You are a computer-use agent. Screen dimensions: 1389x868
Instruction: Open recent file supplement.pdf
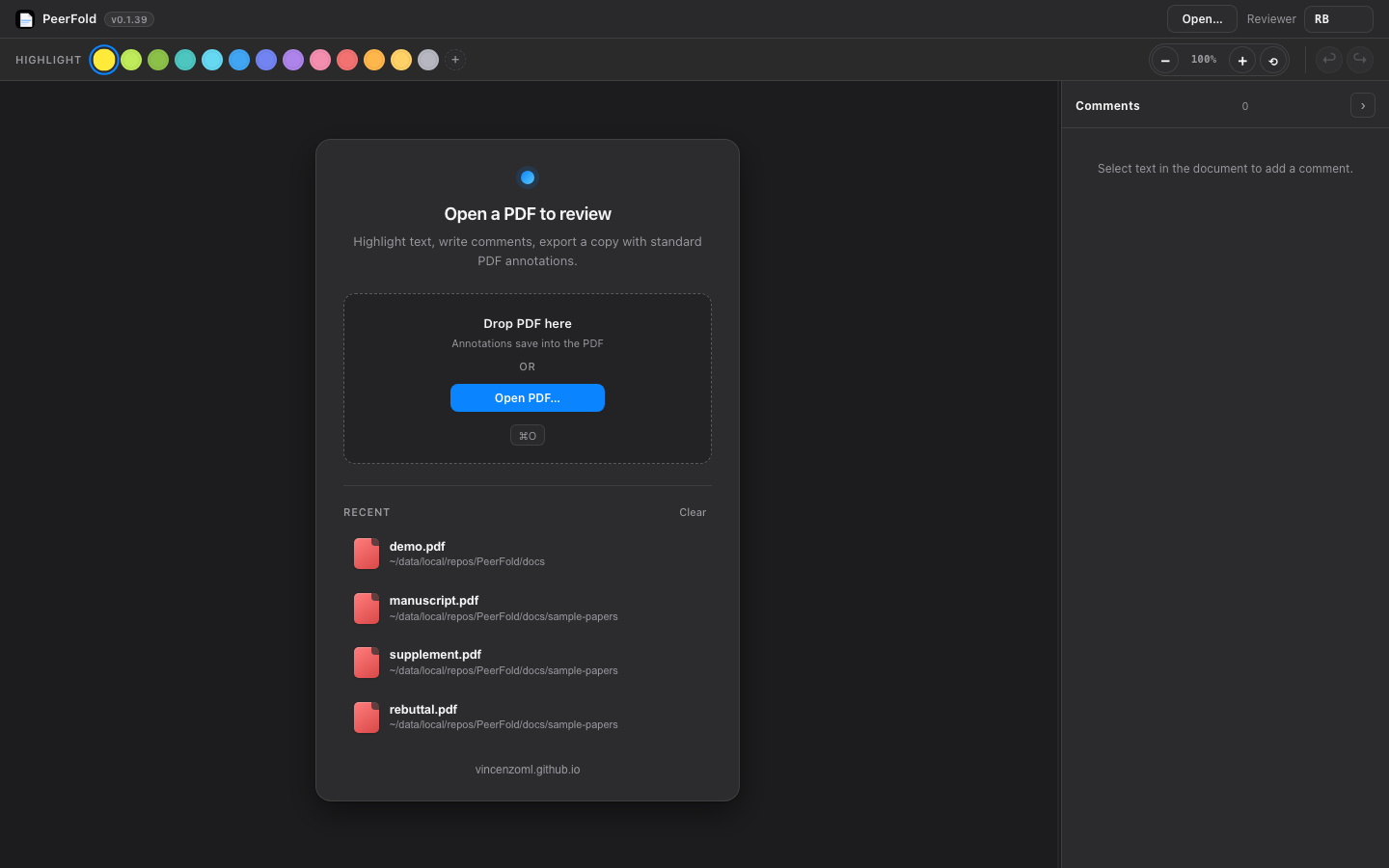tap(528, 663)
